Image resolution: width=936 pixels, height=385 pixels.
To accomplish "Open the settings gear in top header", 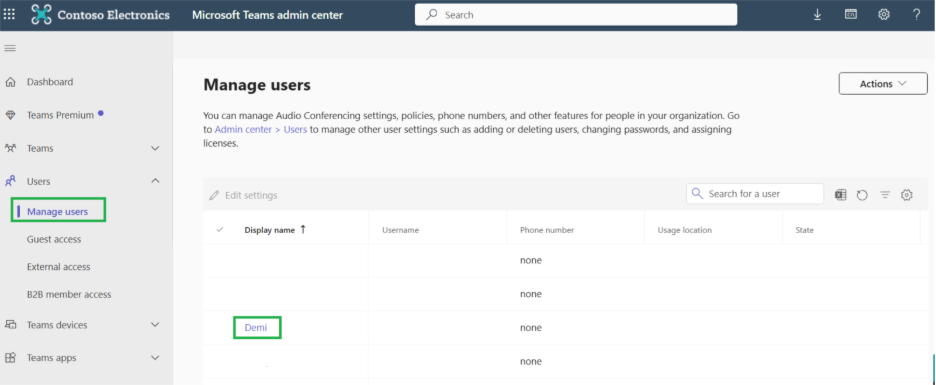I will pos(884,15).
